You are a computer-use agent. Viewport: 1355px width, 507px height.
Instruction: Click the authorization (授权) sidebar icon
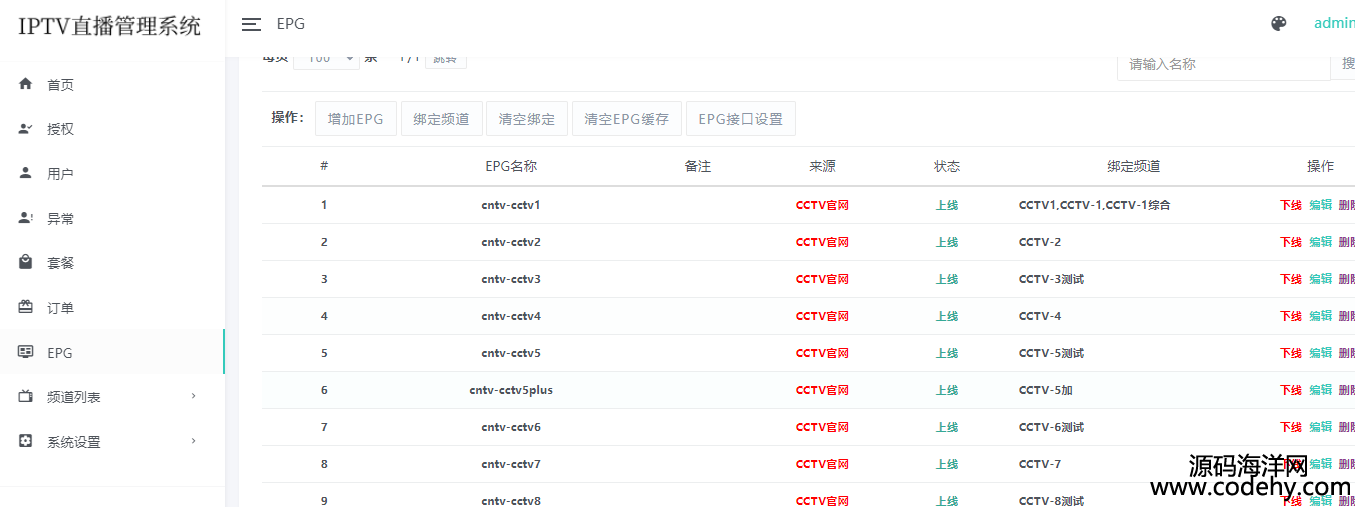(x=26, y=129)
